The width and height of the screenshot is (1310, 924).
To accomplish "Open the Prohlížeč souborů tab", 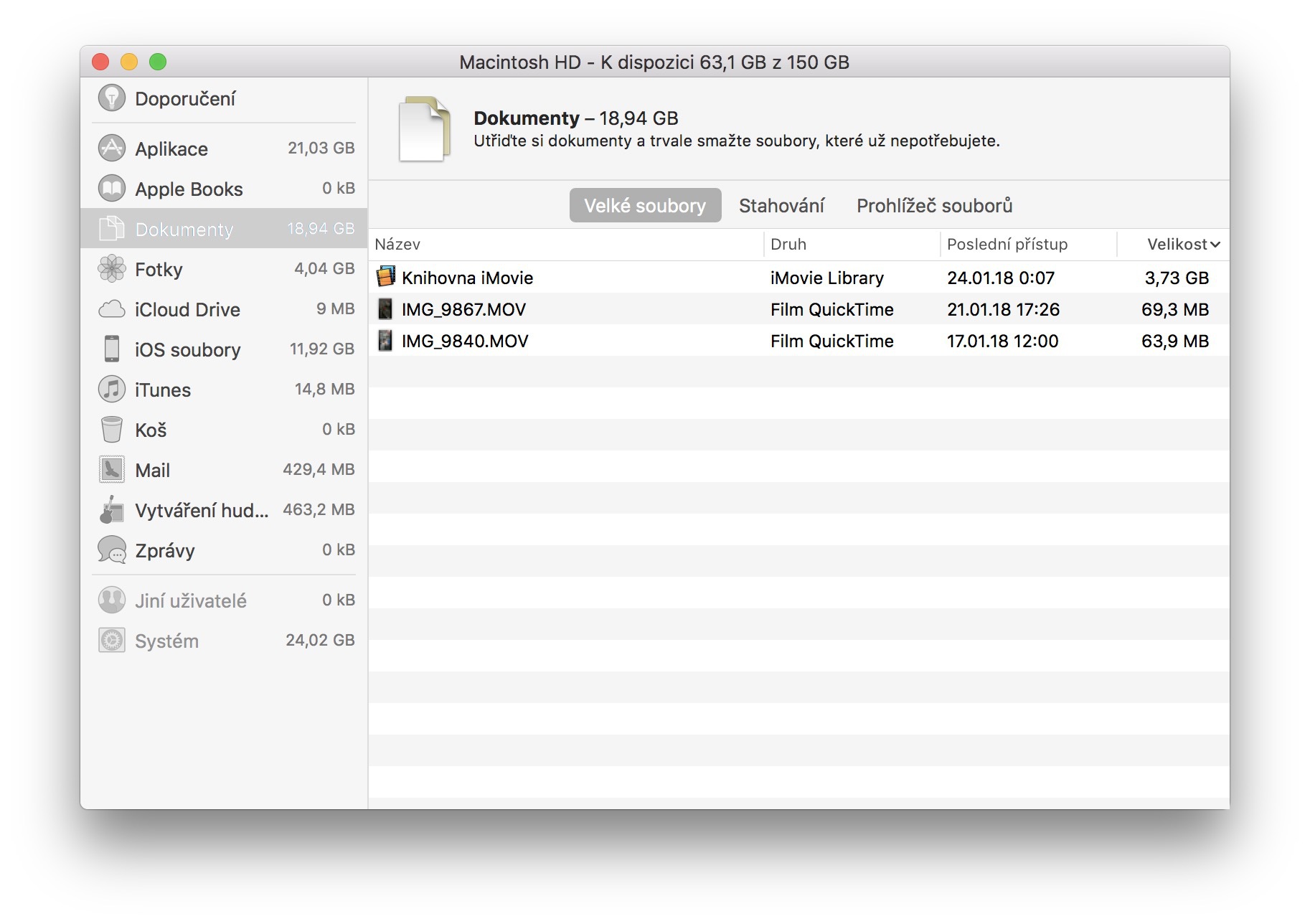I will tap(934, 205).
